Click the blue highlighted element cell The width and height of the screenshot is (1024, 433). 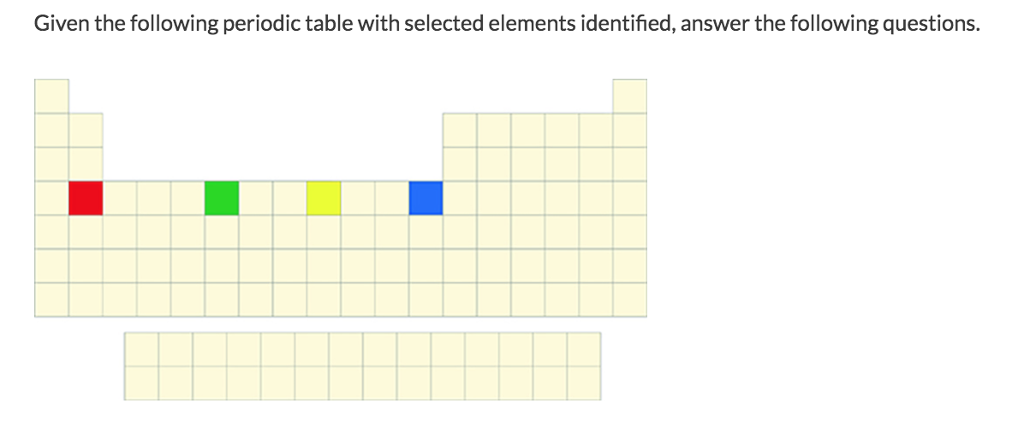426,198
